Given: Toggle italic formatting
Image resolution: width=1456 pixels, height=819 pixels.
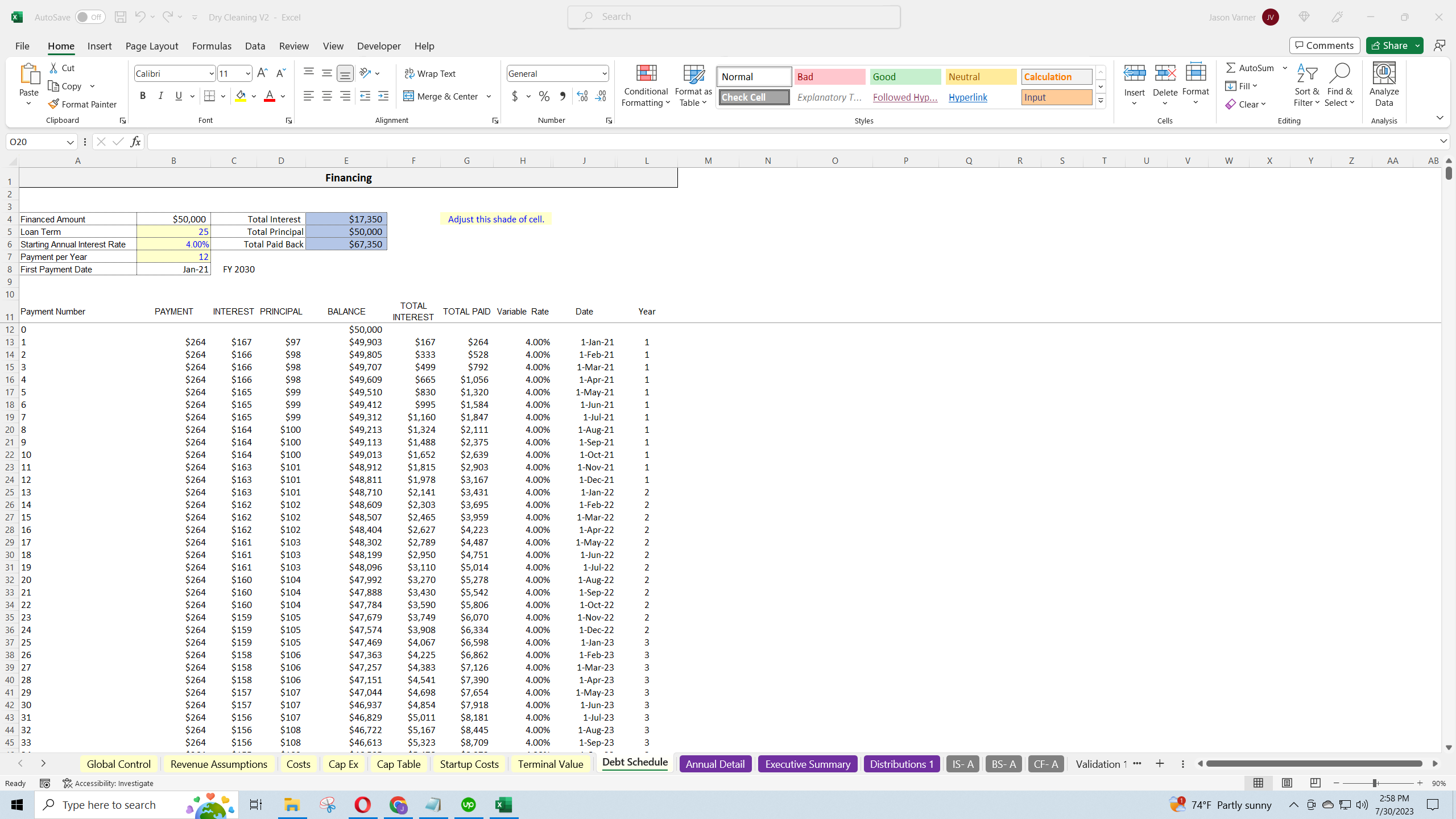Looking at the screenshot, I should point(160,96).
